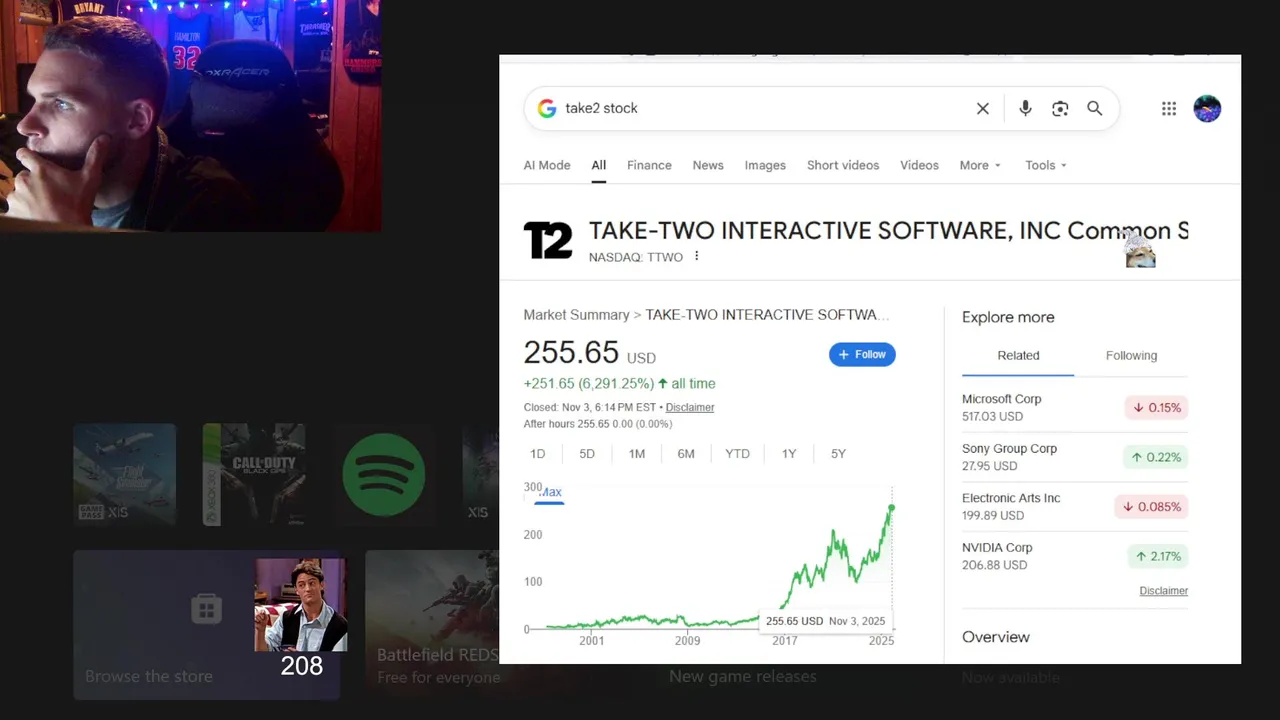Click Microsoft's 0.15% change badge
1280x720 pixels.
click(1156, 407)
